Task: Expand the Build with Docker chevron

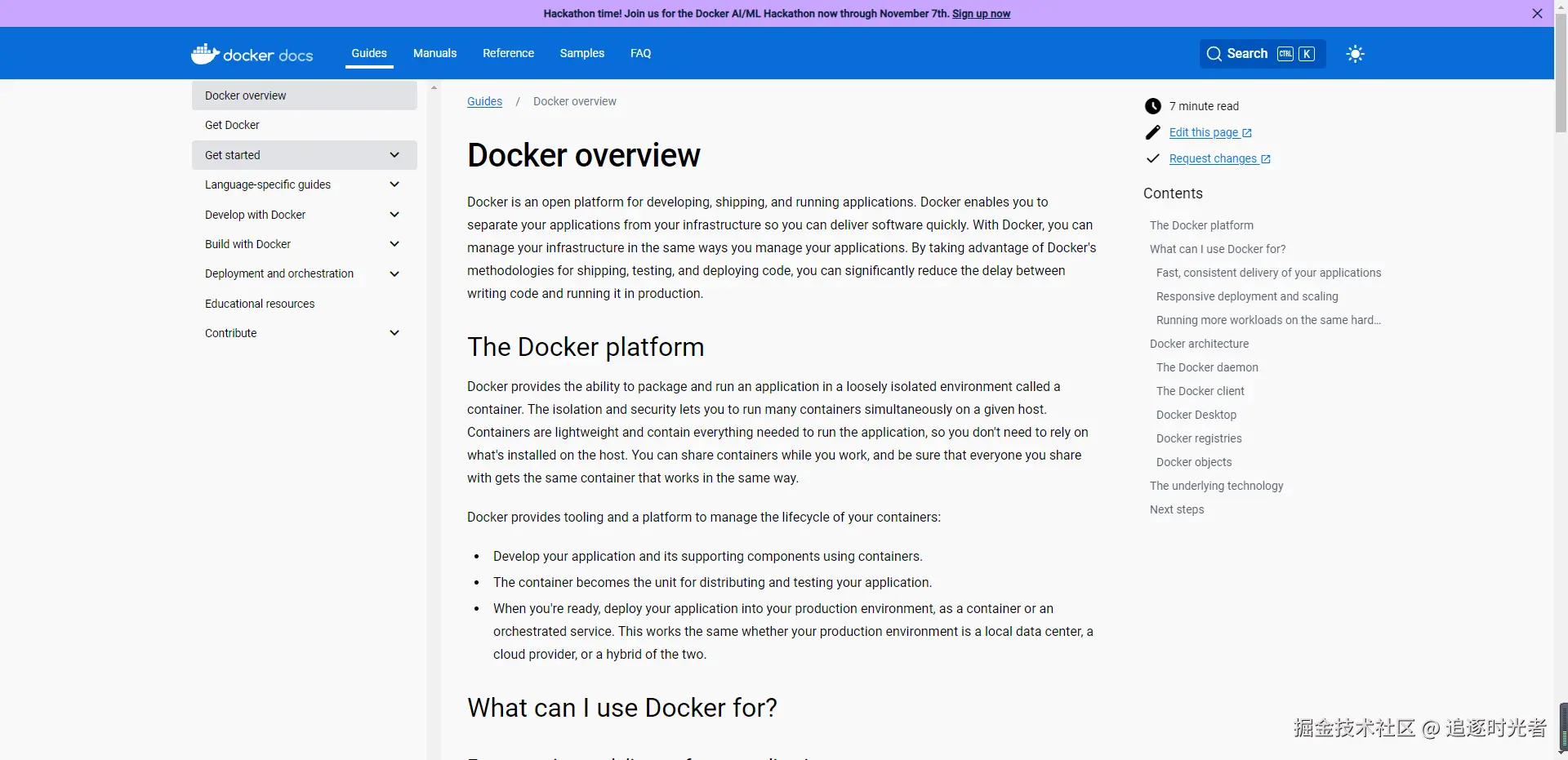Action: [394, 244]
